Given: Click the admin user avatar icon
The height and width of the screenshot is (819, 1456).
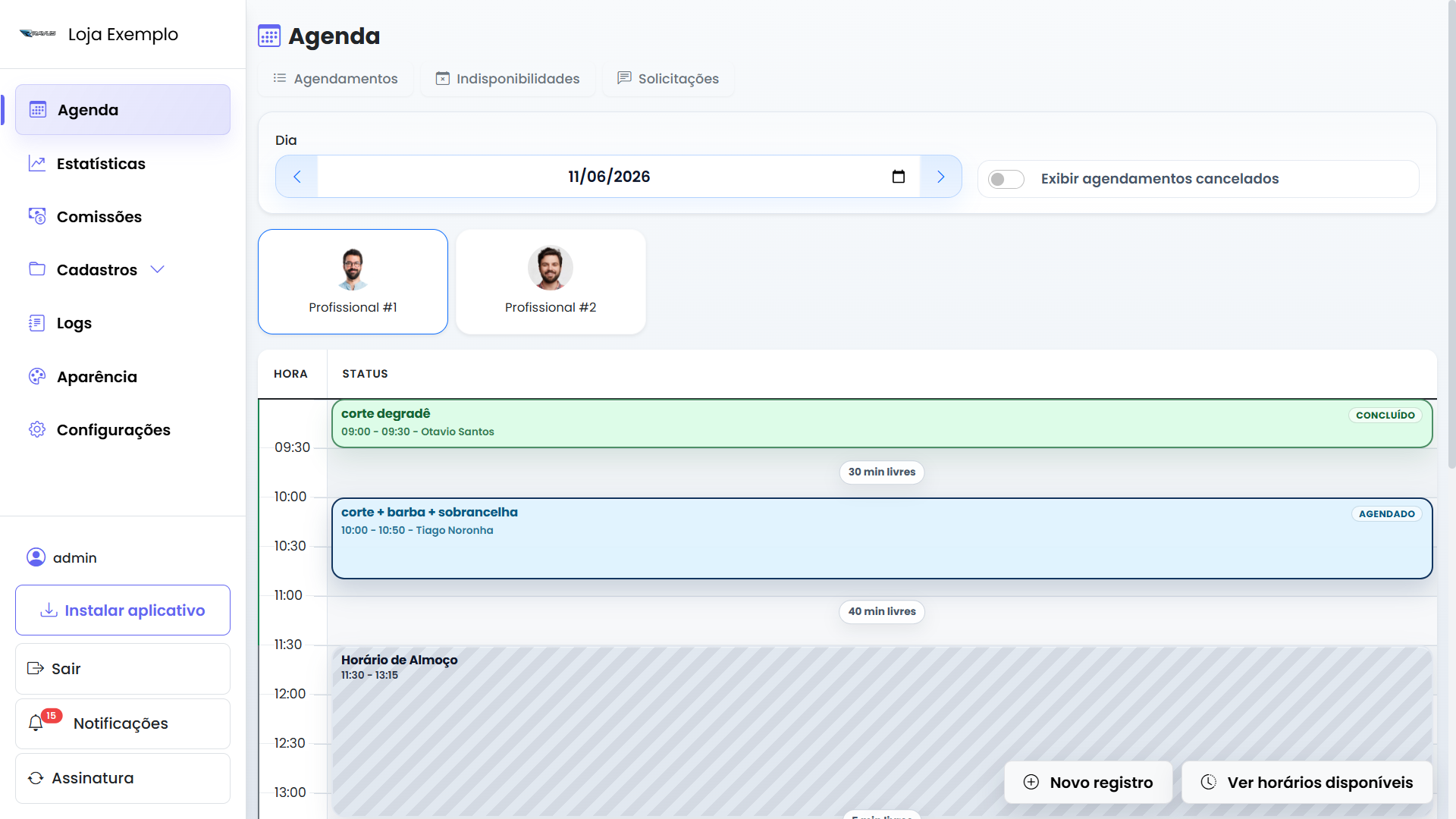Looking at the screenshot, I should 36,557.
